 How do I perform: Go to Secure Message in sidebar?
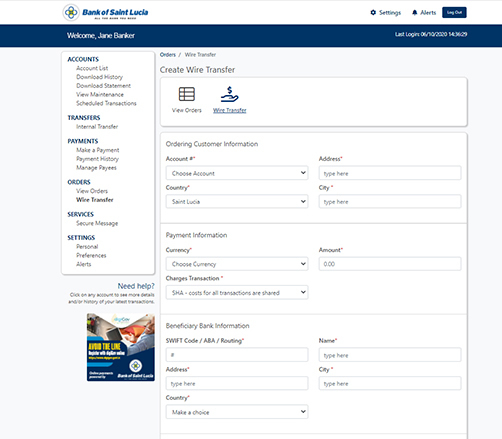(97, 223)
